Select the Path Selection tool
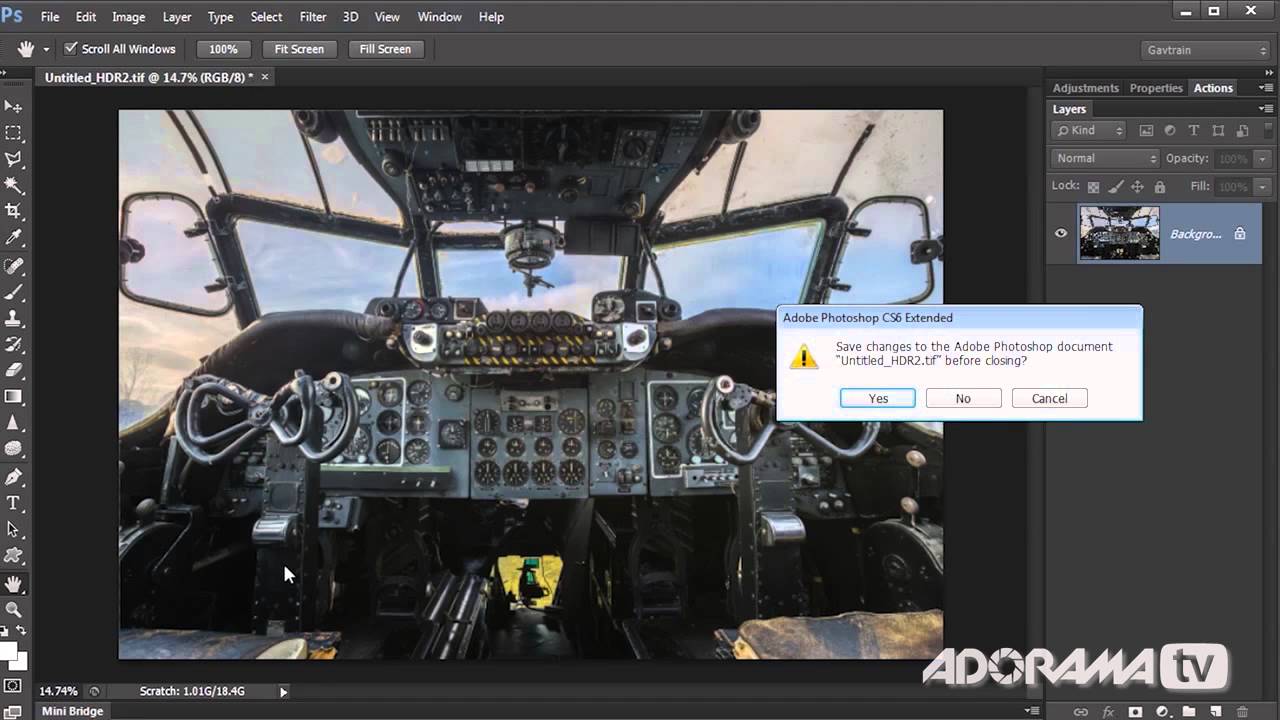This screenshot has height=720, width=1280. [x=14, y=529]
